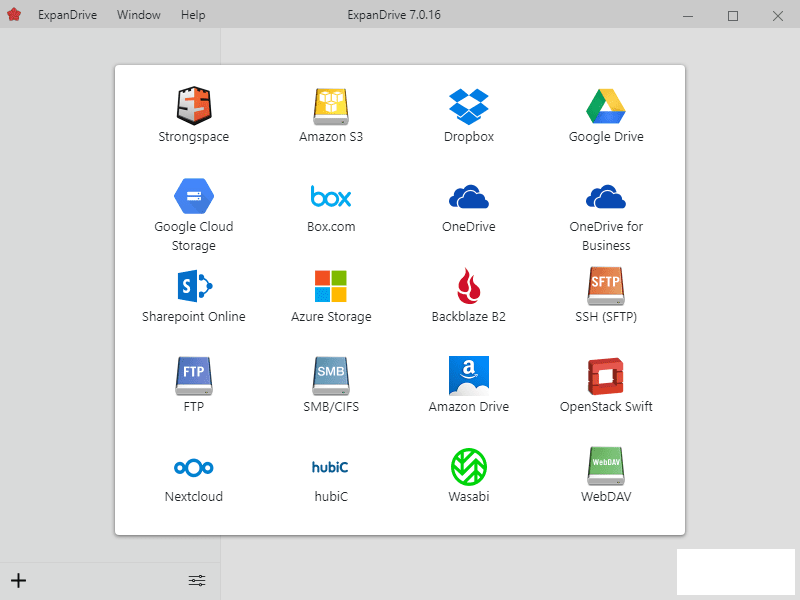This screenshot has width=800, height=600.
Task: Click the "Strongspace" label
Action: [194, 137]
